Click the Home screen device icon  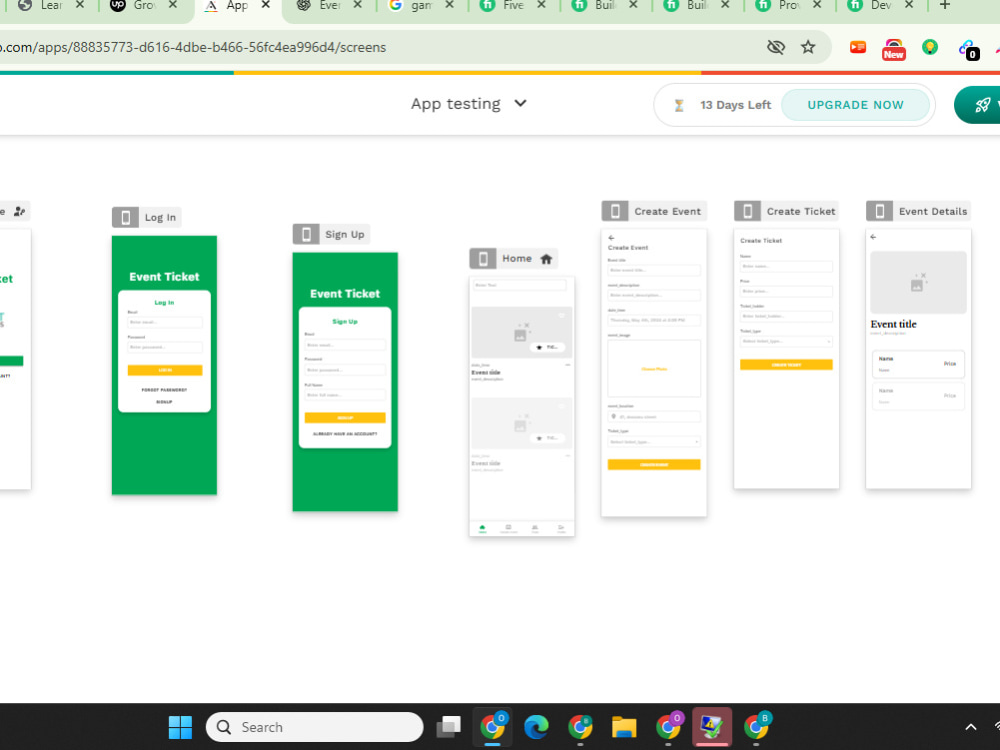pos(483,258)
